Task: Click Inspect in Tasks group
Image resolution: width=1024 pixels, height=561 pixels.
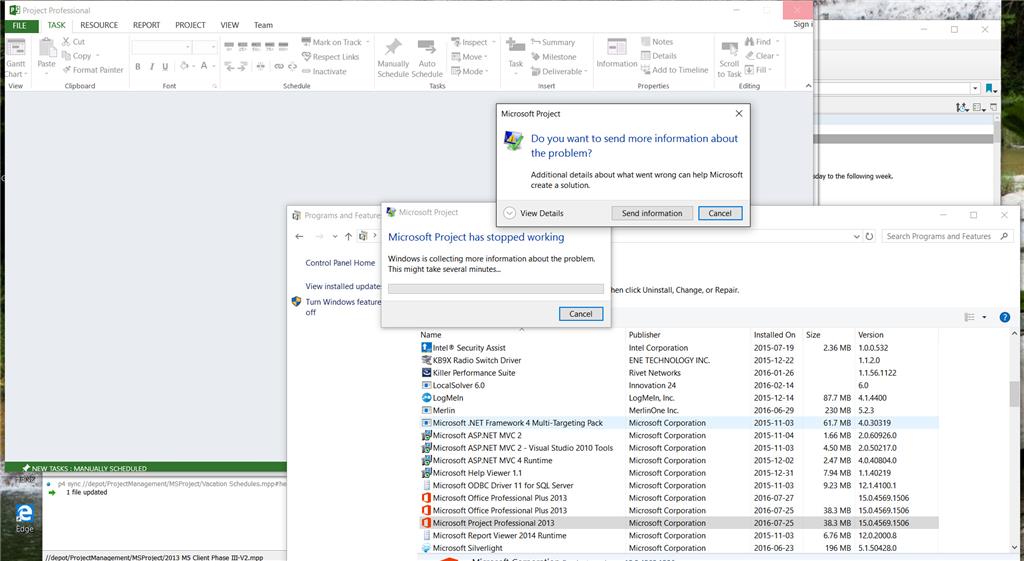Action: tap(470, 42)
